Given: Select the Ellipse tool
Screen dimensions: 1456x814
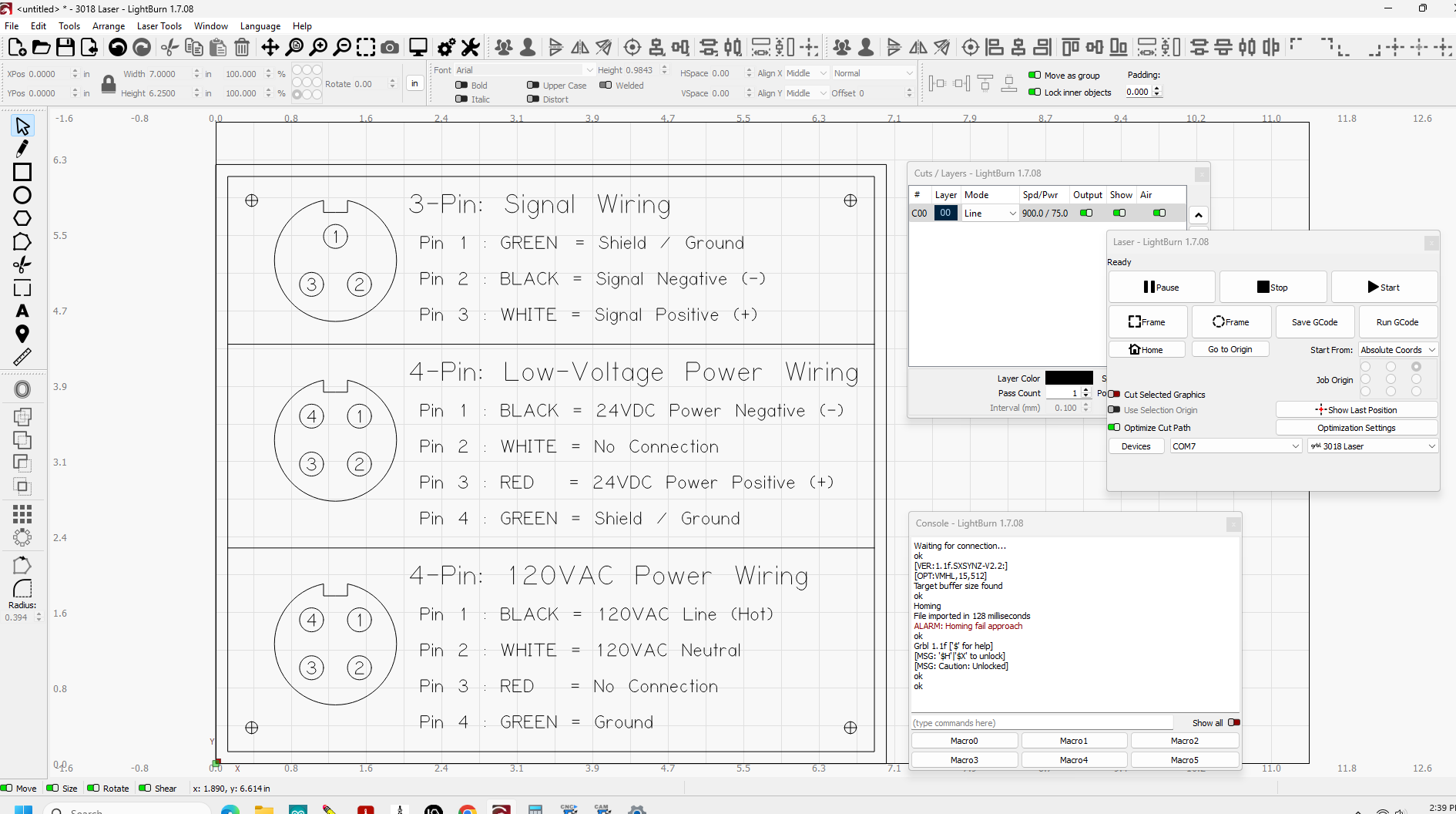Looking at the screenshot, I should [22, 195].
